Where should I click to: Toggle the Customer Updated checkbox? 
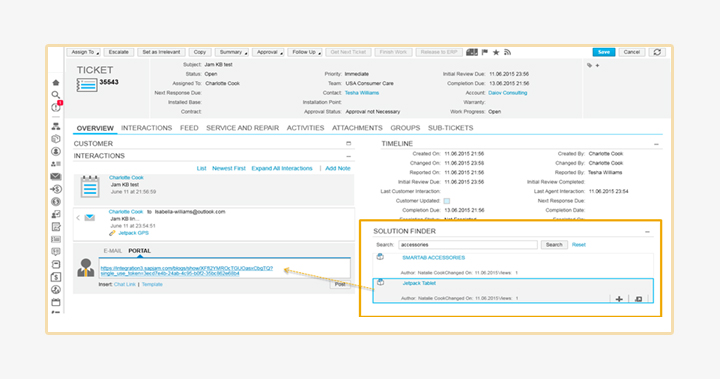447,201
